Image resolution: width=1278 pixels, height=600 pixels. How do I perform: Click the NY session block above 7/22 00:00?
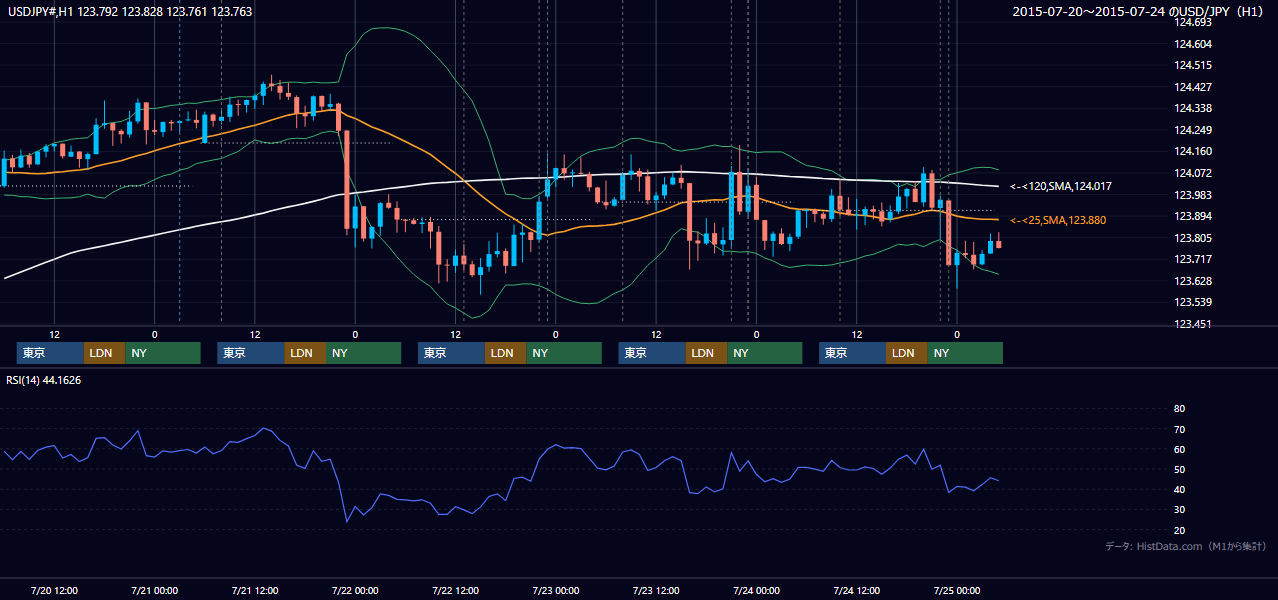(364, 353)
